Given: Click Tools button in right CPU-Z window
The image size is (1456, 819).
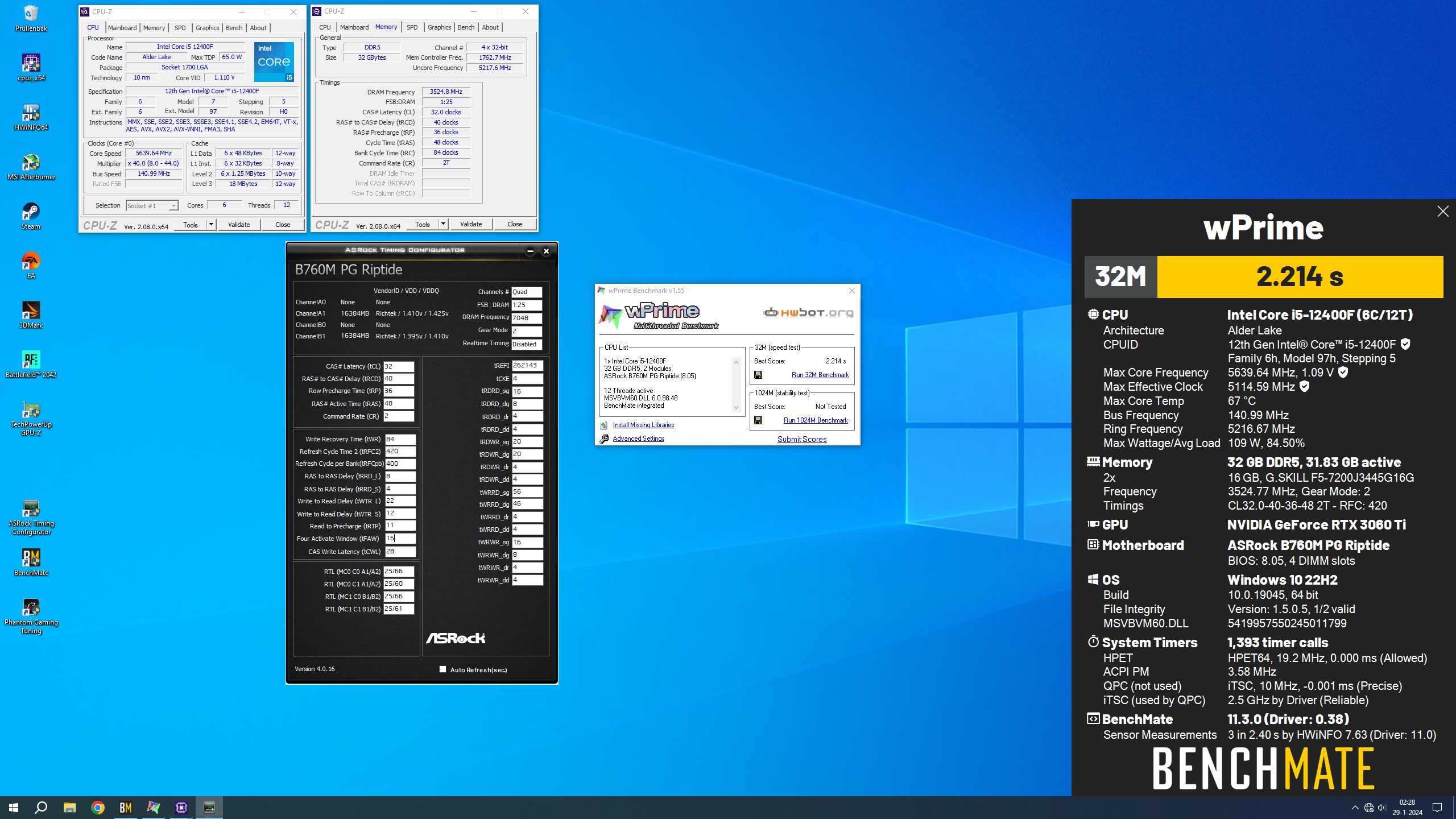Looking at the screenshot, I should (423, 224).
